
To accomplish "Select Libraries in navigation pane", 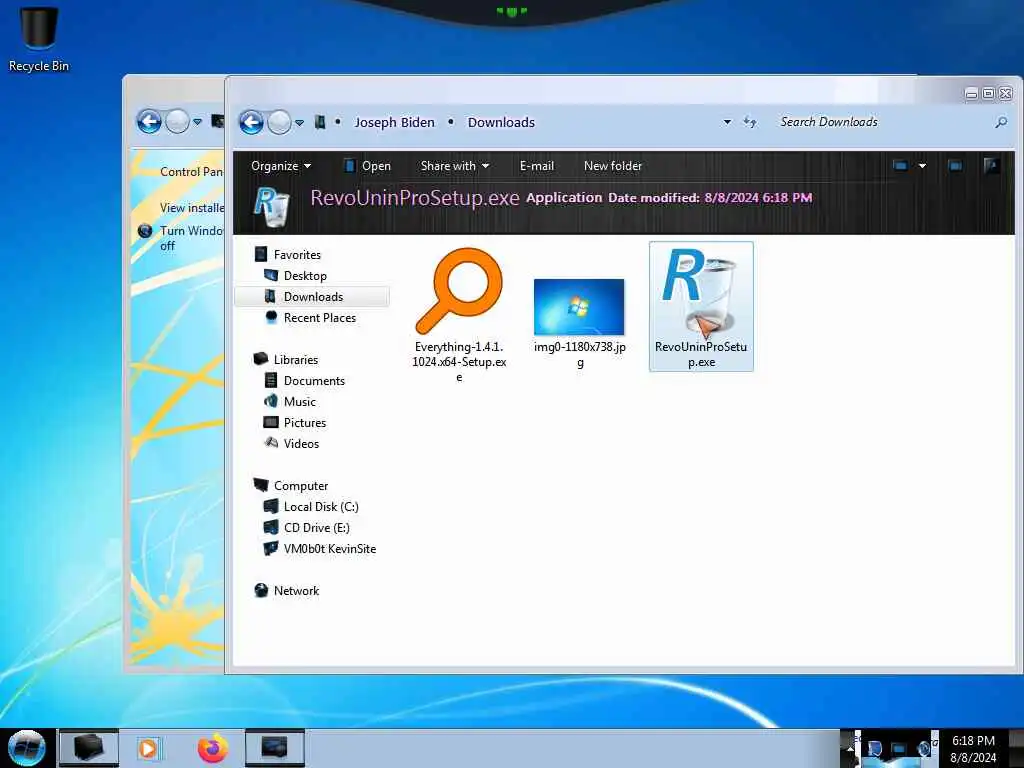I will [296, 359].
